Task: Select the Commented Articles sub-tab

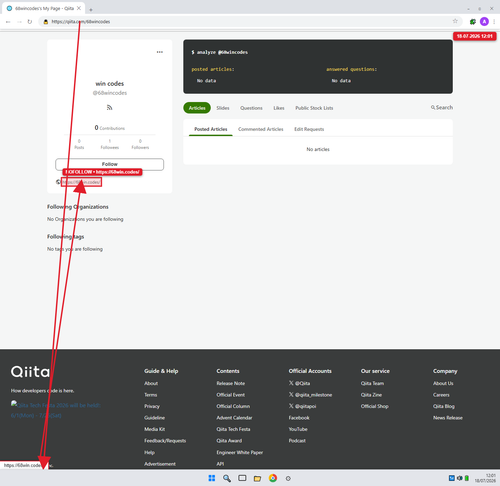Action: pyautogui.click(x=261, y=129)
